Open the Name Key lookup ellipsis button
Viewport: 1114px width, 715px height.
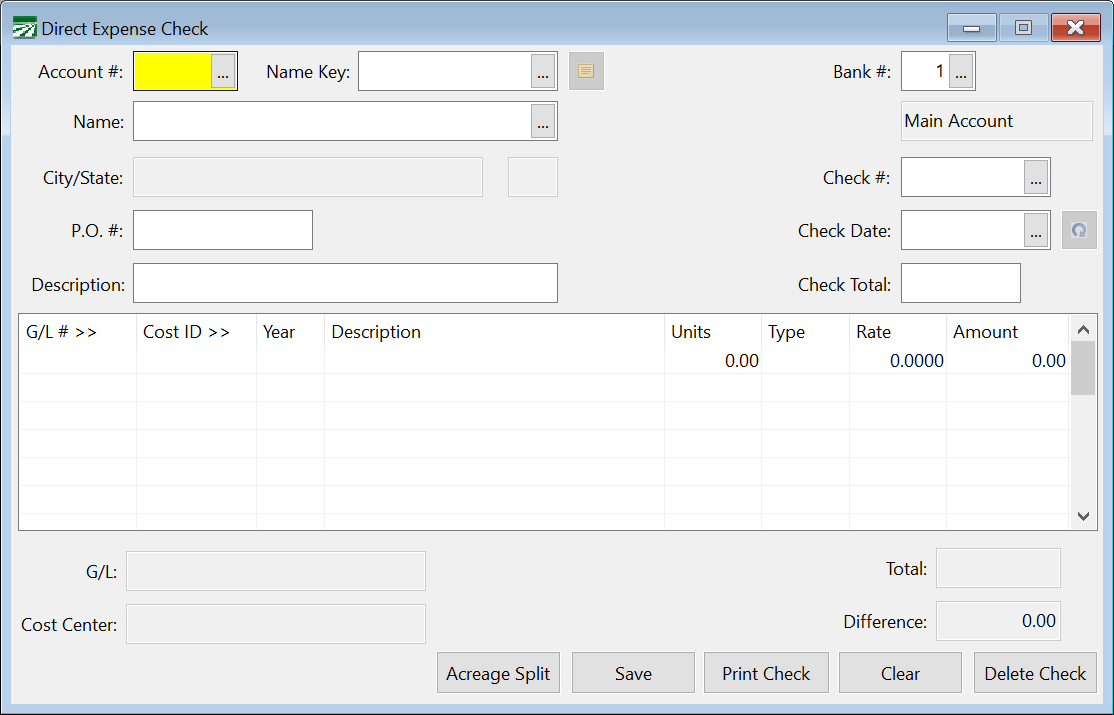tap(542, 70)
